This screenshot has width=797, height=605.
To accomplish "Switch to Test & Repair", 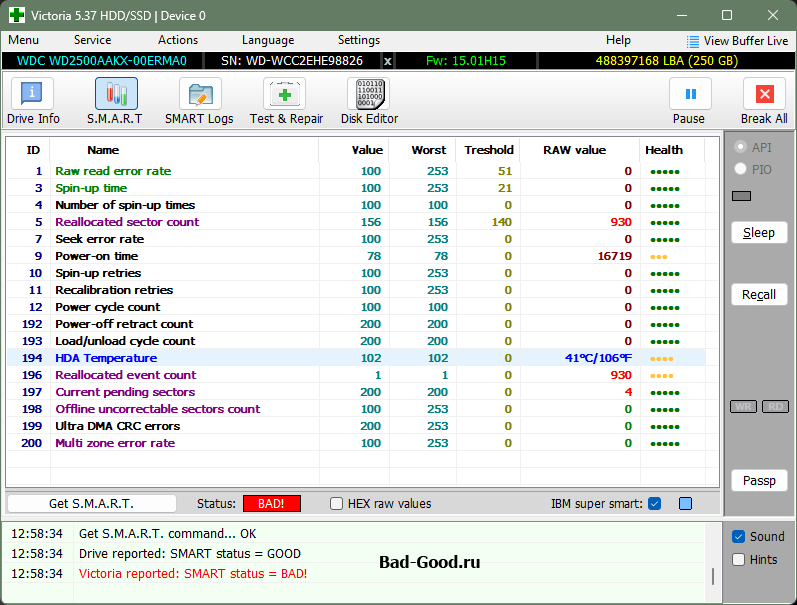I will [286, 101].
